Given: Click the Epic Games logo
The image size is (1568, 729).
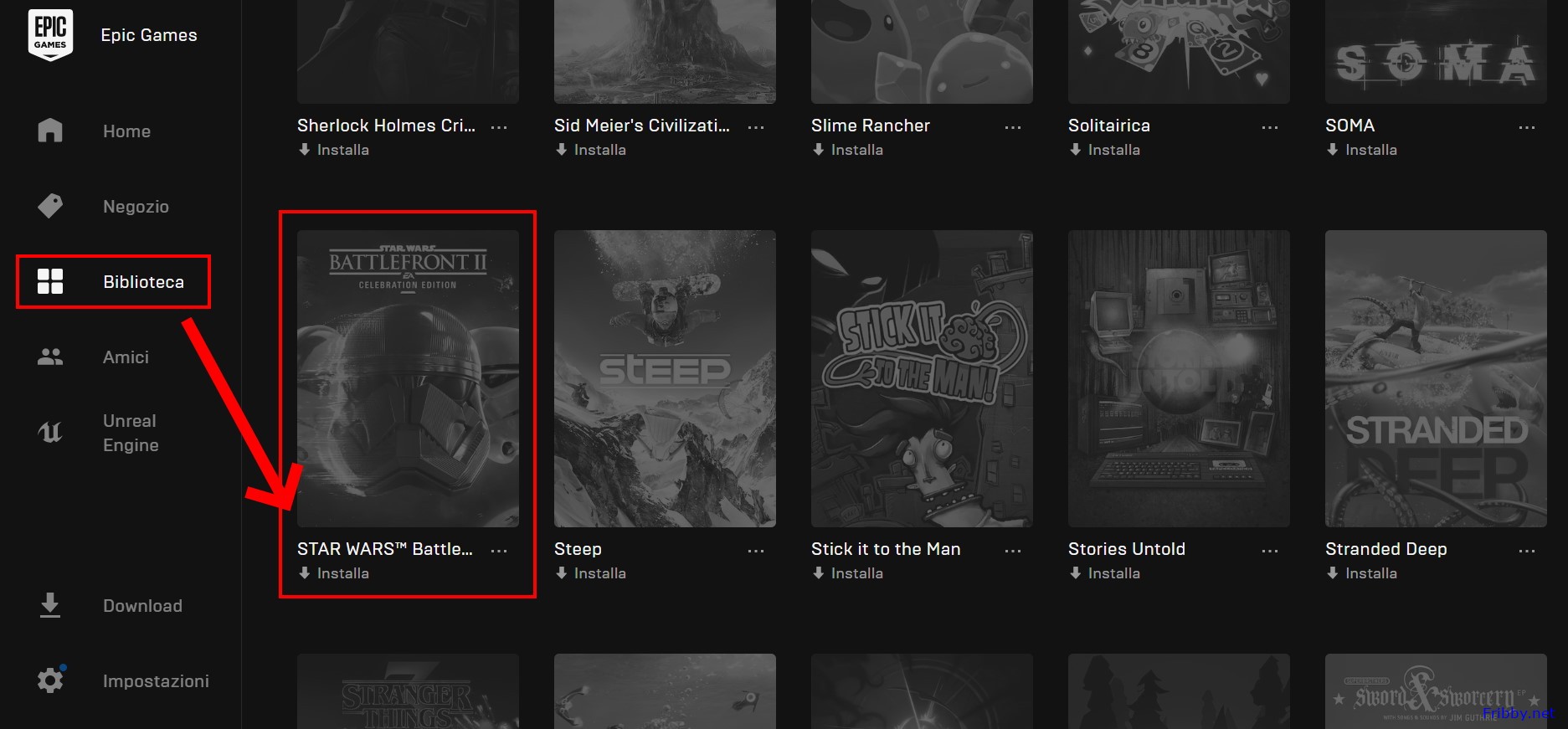Looking at the screenshot, I should (x=50, y=35).
